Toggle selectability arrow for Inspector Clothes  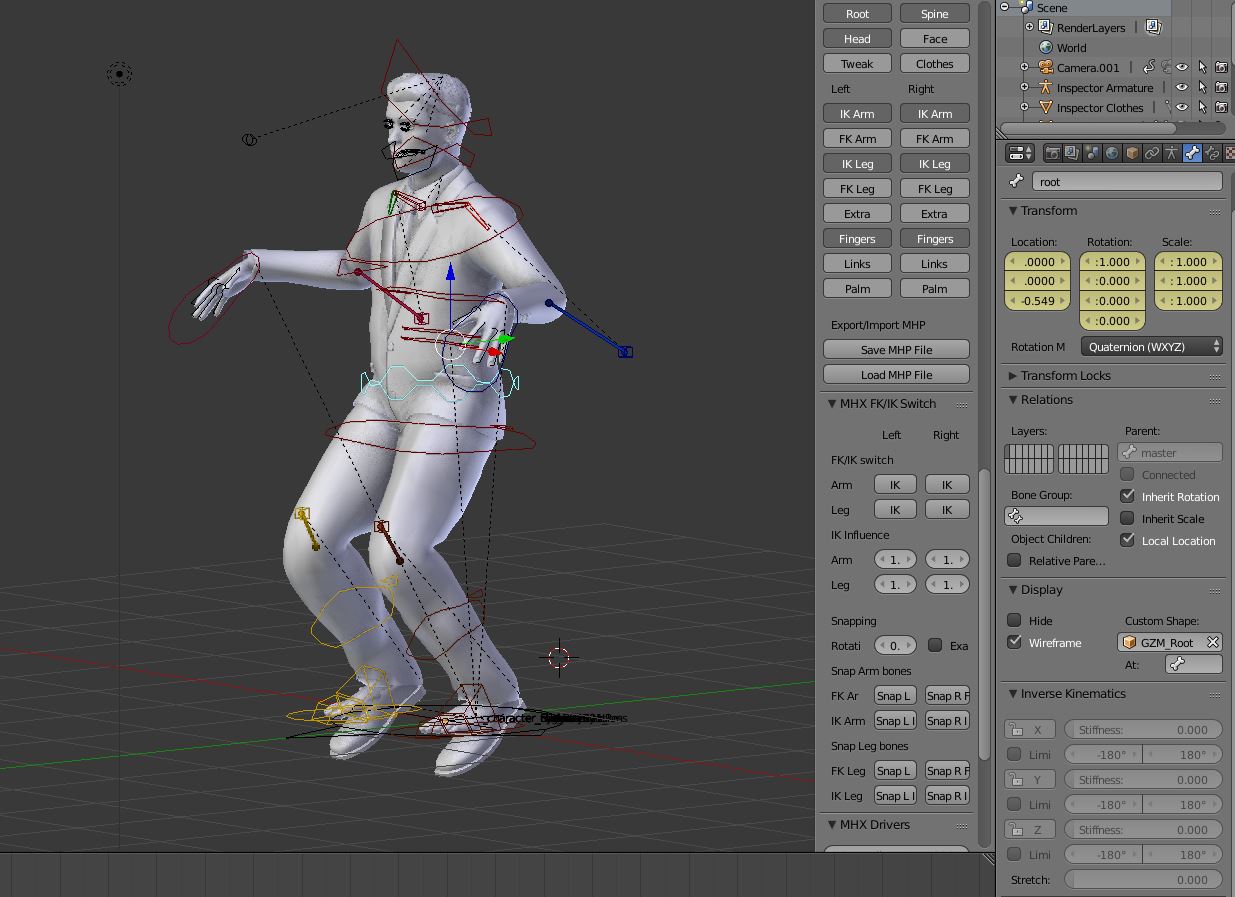tap(1202, 107)
